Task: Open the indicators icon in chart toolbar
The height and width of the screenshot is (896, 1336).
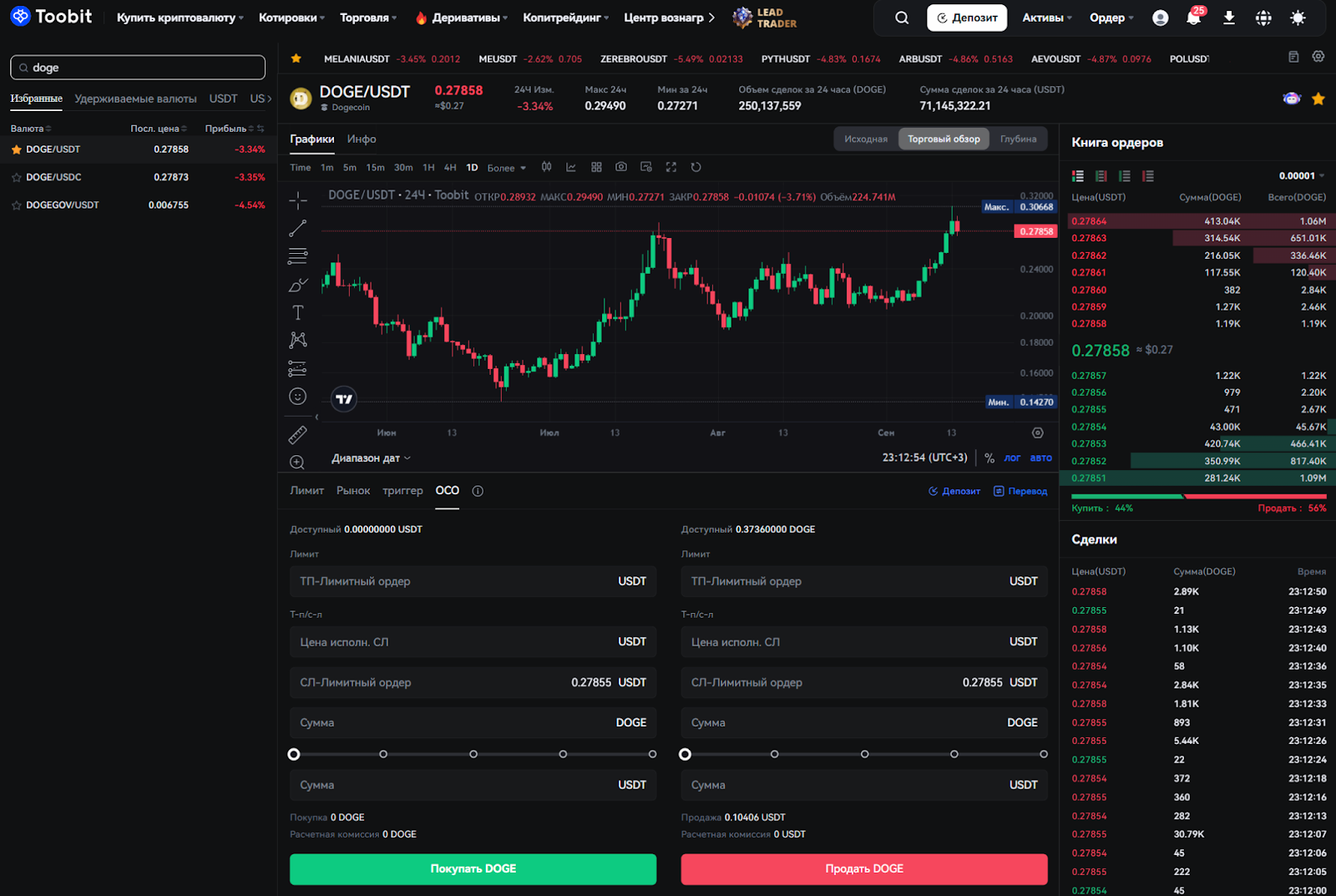Action: pyautogui.click(x=571, y=167)
